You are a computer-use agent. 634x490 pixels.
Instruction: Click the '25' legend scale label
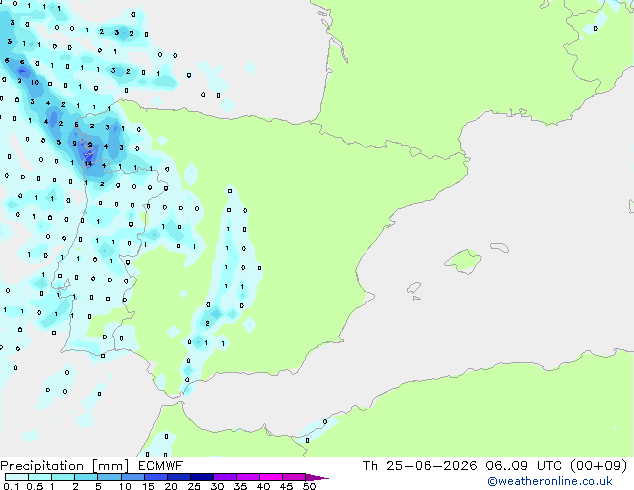194,486
